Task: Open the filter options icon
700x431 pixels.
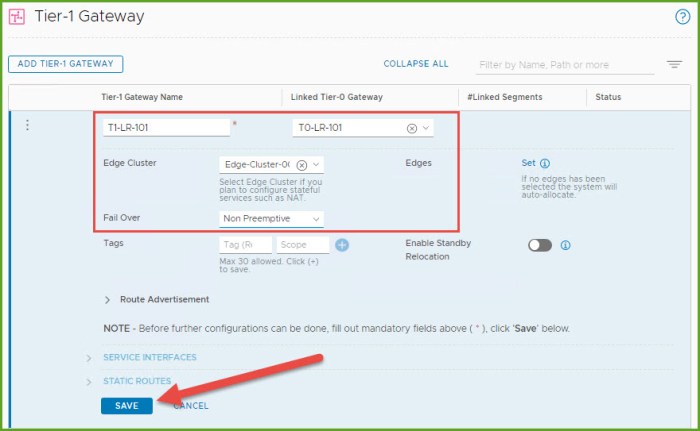Action: [x=674, y=65]
